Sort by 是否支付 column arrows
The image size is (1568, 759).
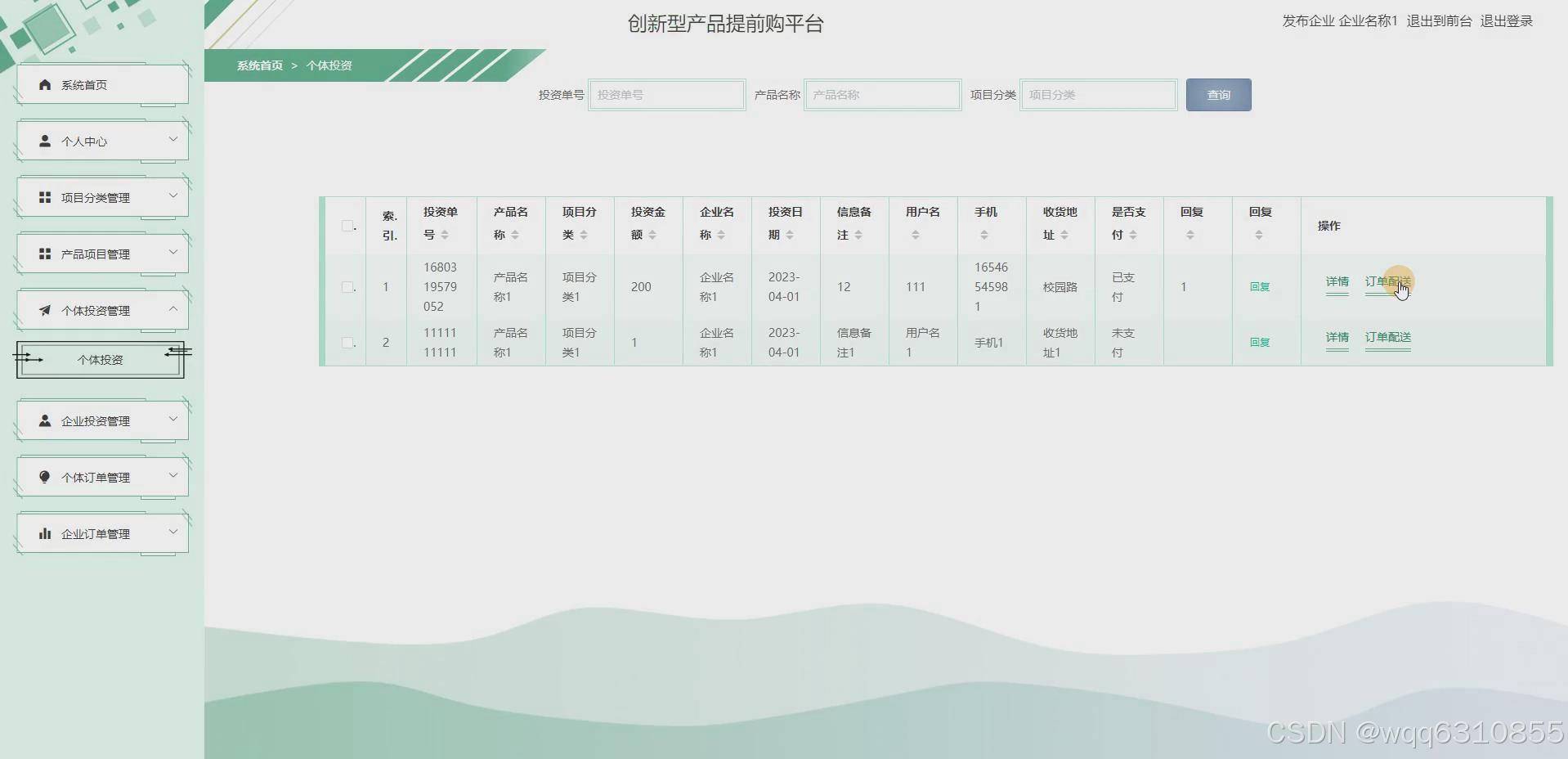coord(1133,236)
